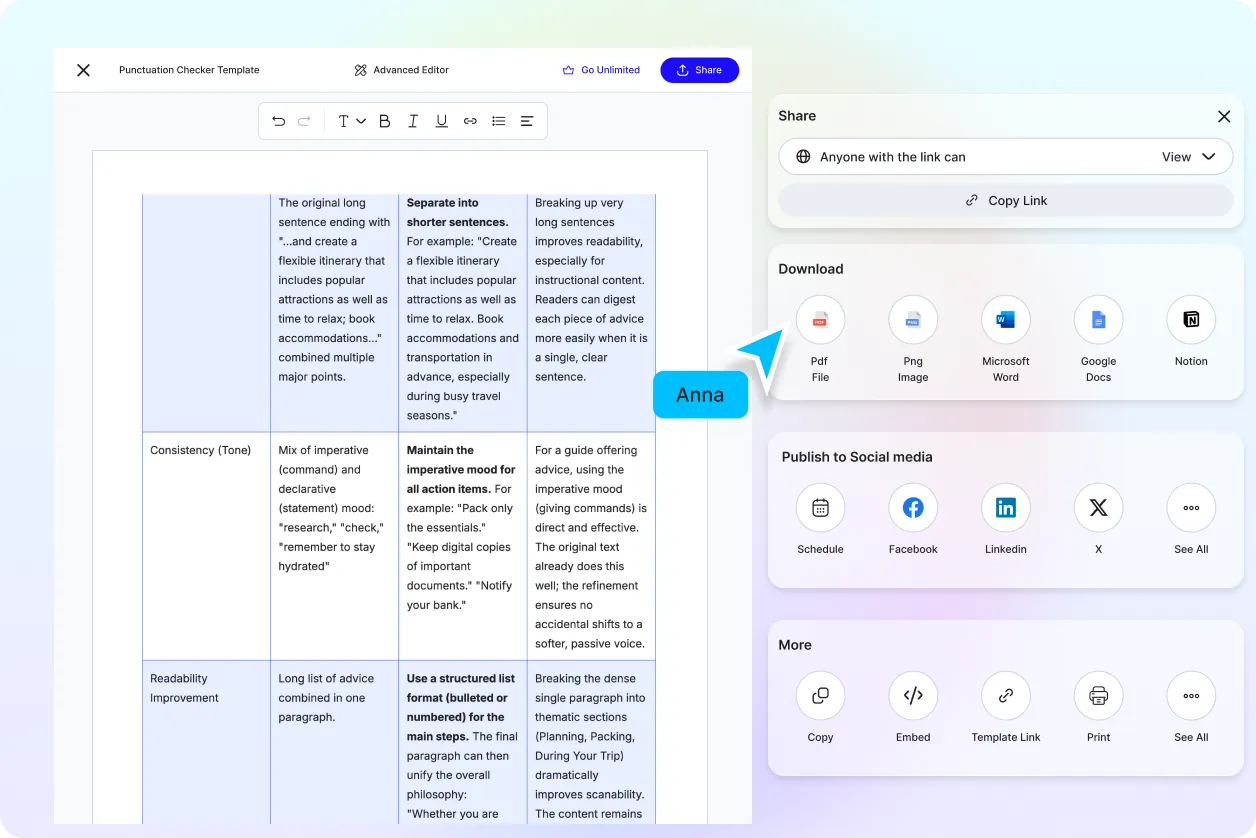Download as Microsoft Word

1006,320
